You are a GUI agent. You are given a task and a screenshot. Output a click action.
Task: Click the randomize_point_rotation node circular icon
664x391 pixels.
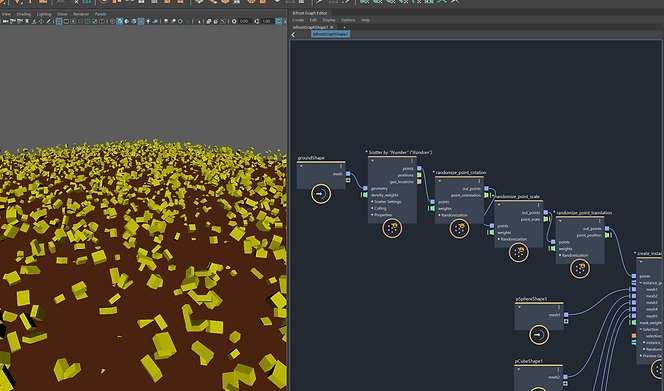(x=459, y=229)
